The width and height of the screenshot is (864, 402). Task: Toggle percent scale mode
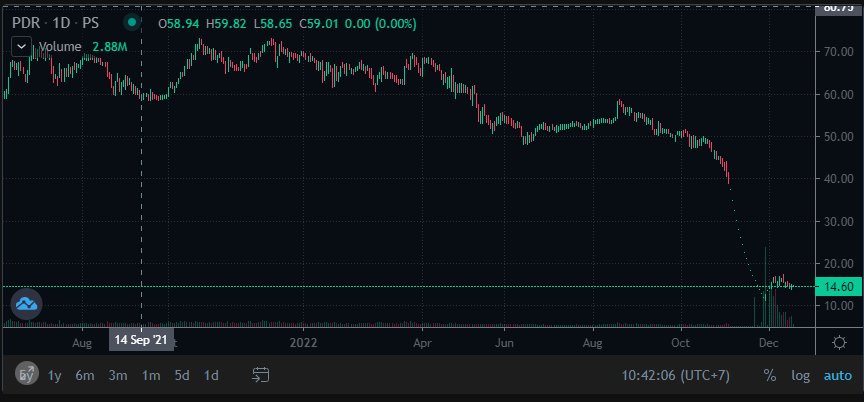pyautogui.click(x=770, y=376)
